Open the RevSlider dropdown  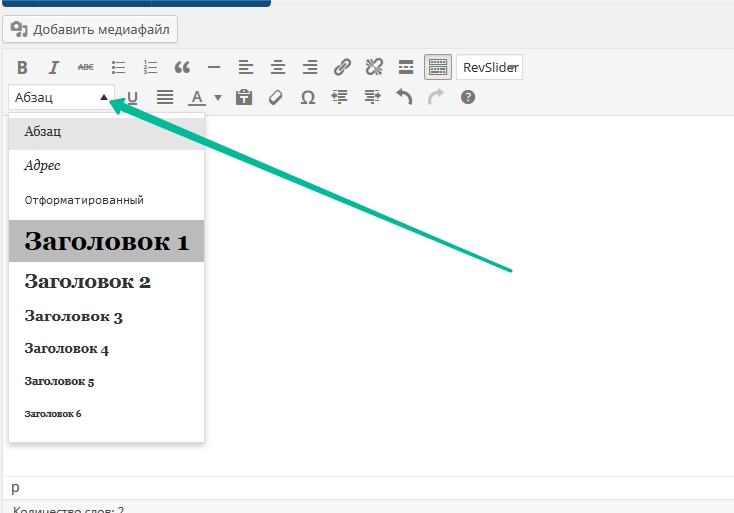pyautogui.click(x=489, y=68)
